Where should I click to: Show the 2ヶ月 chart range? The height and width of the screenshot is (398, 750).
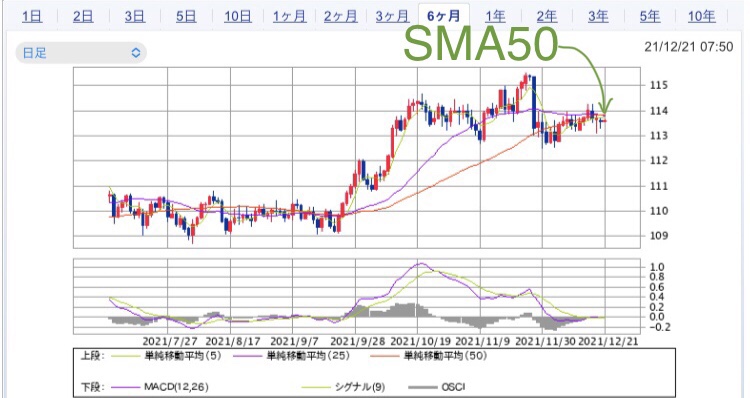(341, 17)
